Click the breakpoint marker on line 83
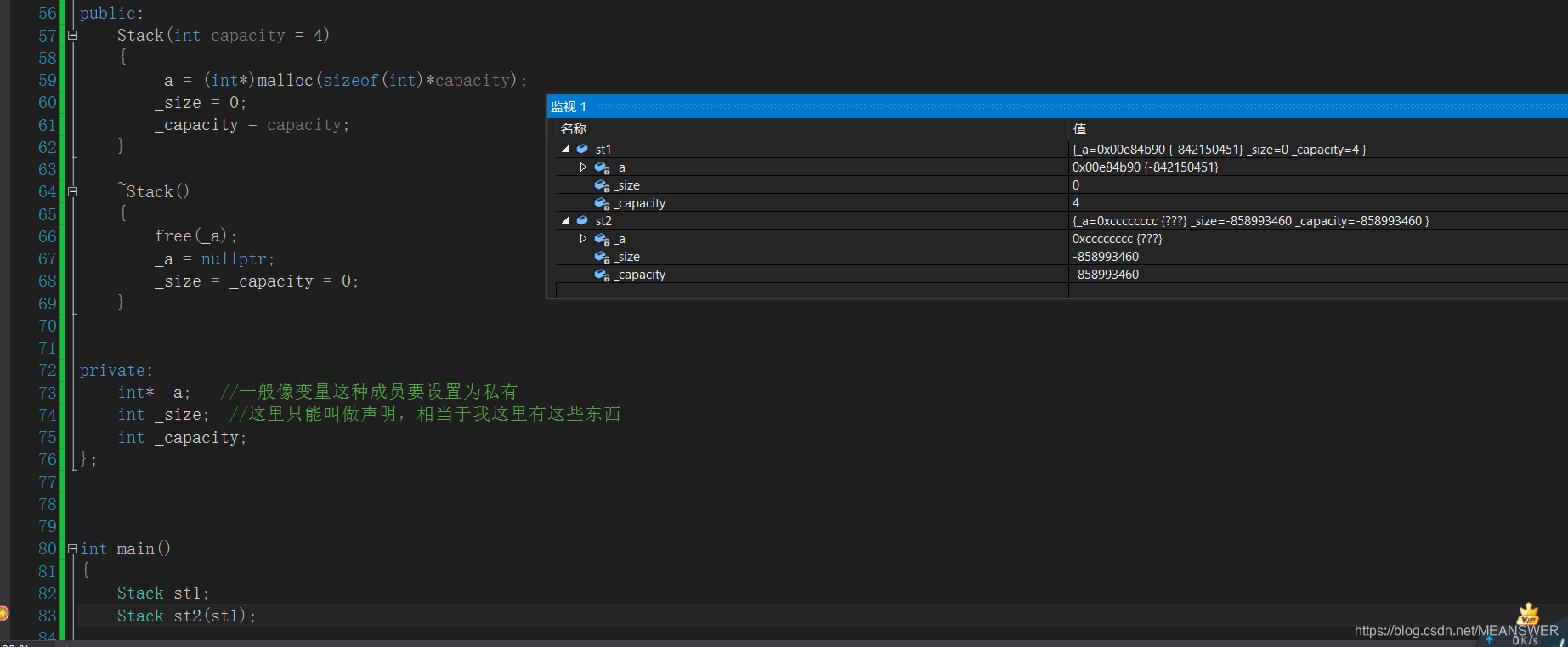The image size is (1568, 647). tap(3, 613)
